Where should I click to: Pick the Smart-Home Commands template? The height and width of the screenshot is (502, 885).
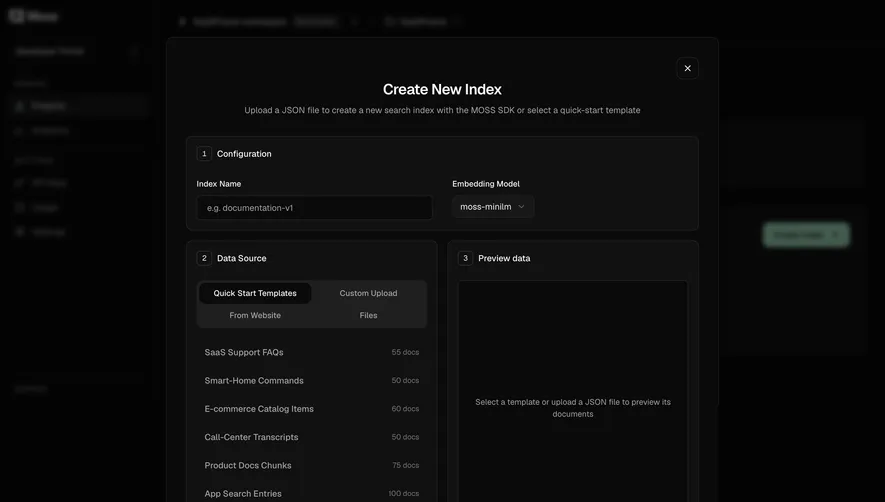[312, 381]
